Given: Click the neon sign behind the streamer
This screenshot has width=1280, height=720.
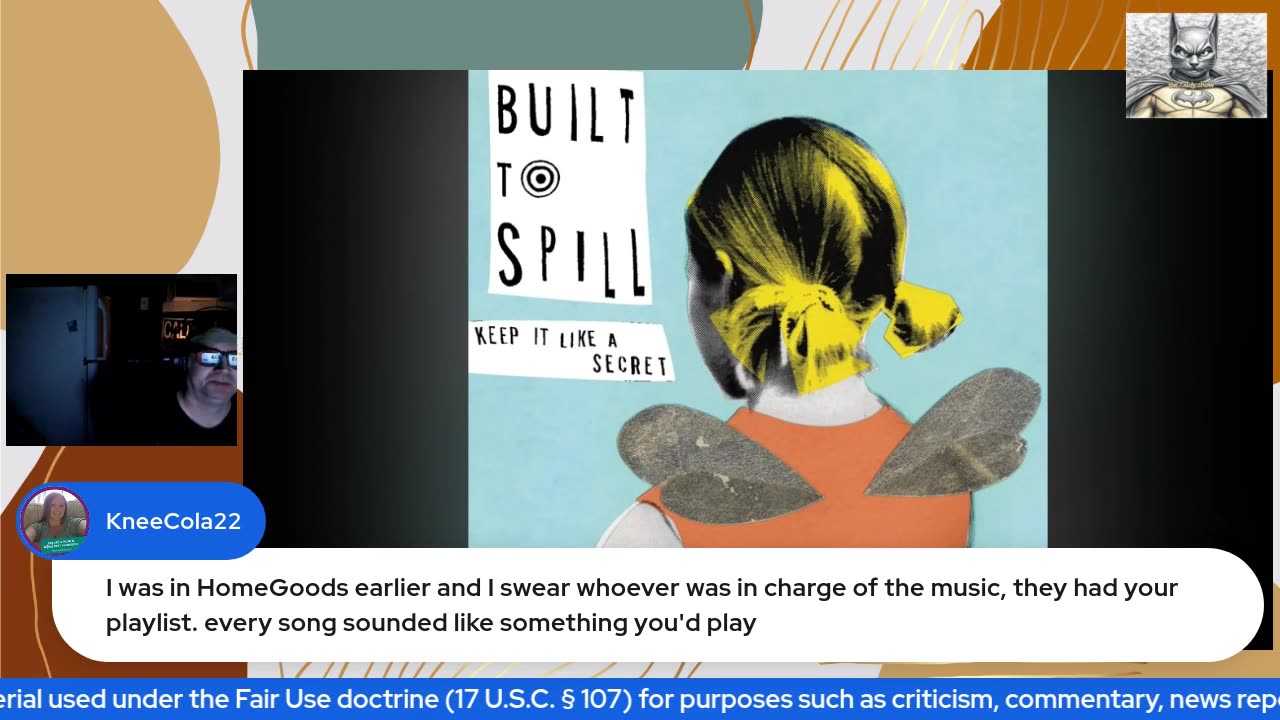Looking at the screenshot, I should [177, 329].
